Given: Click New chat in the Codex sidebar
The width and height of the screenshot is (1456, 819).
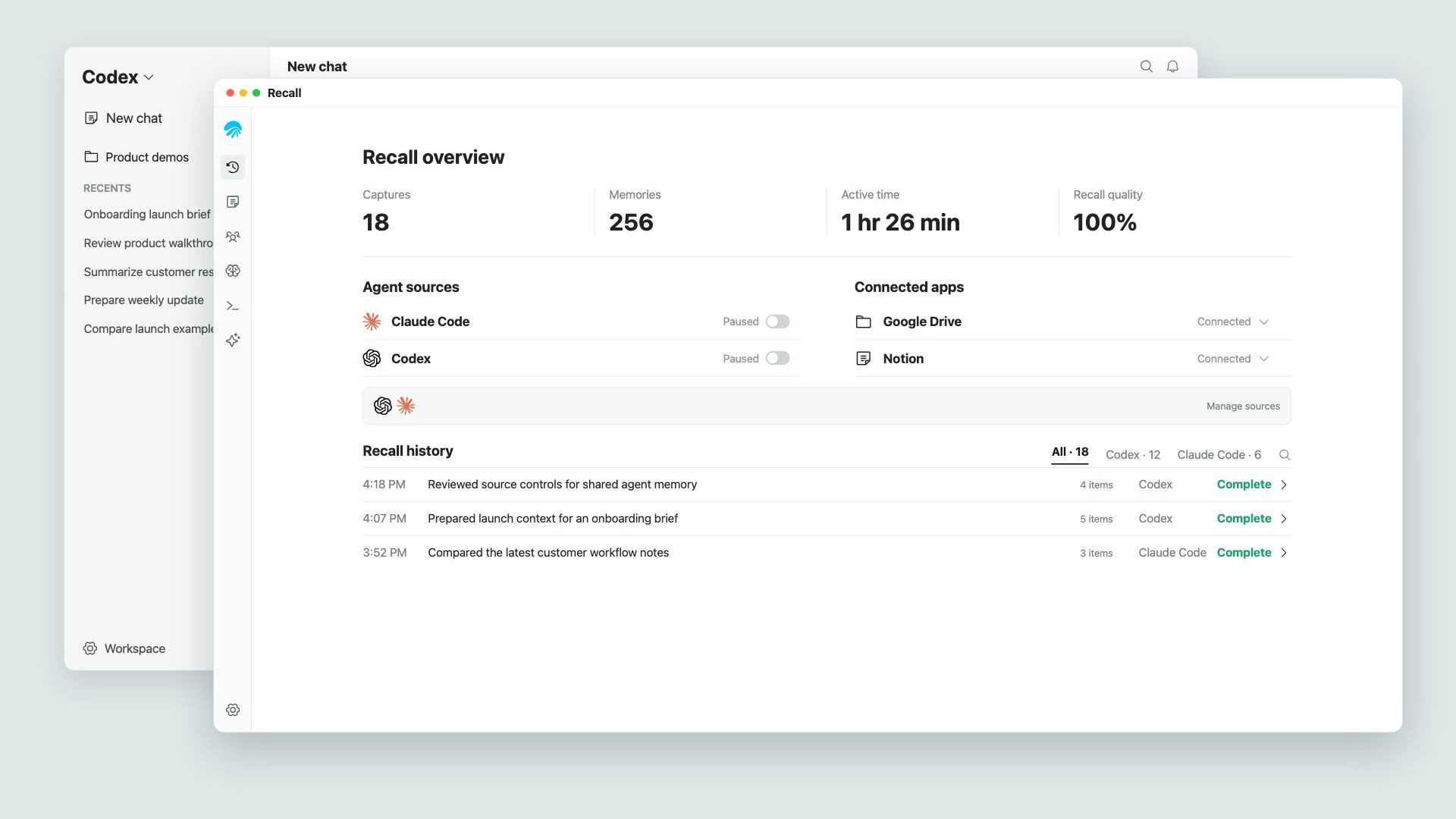Looking at the screenshot, I should [x=134, y=118].
